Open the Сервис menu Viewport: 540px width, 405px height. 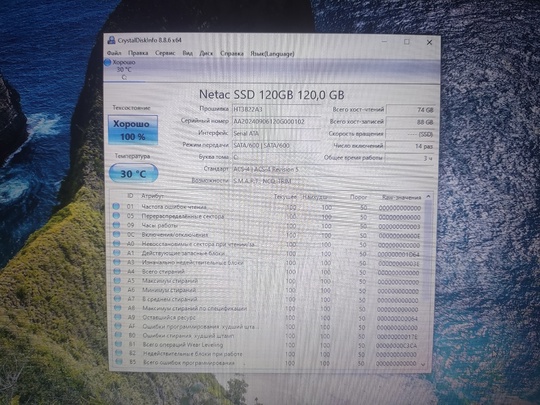coord(165,53)
